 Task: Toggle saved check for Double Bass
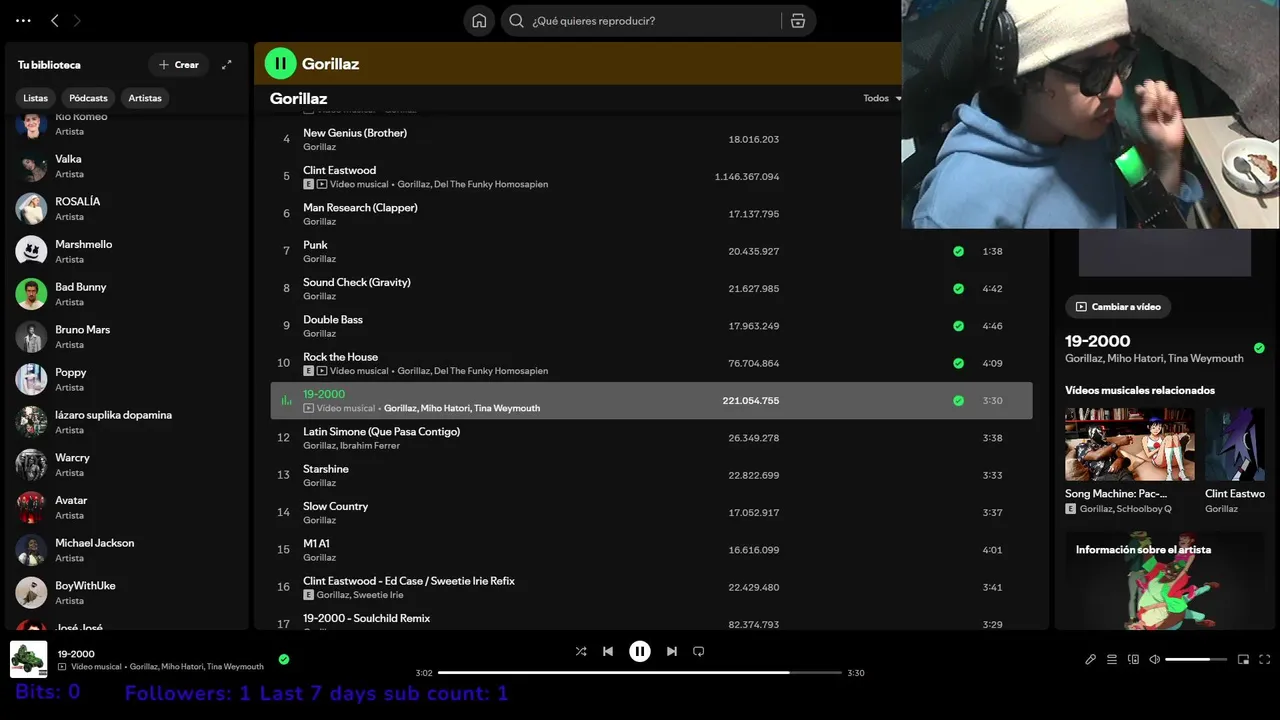958,326
